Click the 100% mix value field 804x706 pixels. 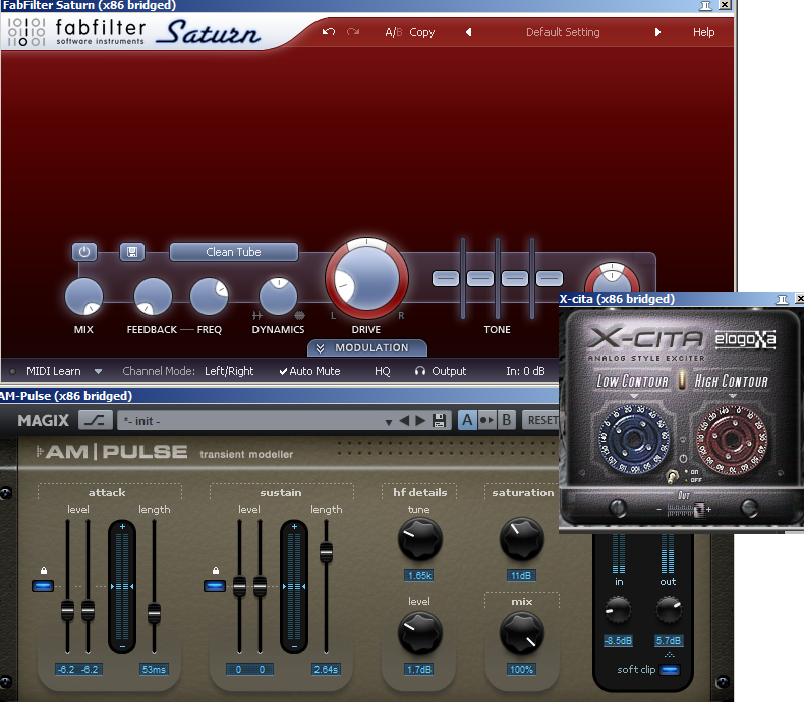click(521, 670)
